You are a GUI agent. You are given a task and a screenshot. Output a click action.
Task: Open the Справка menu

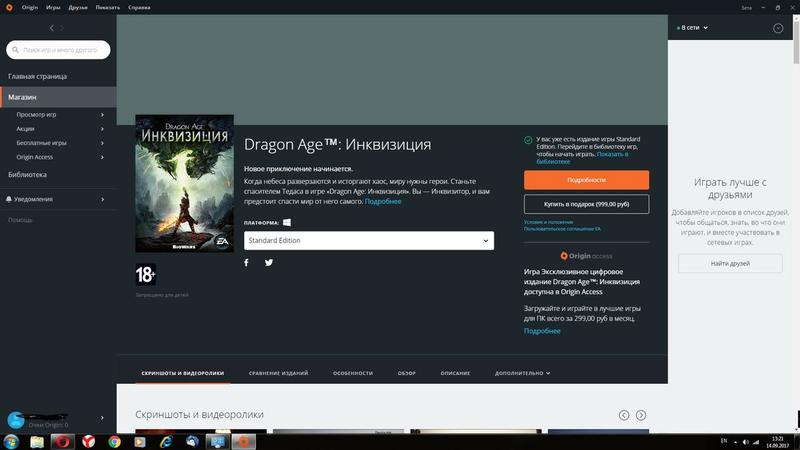(x=139, y=7)
